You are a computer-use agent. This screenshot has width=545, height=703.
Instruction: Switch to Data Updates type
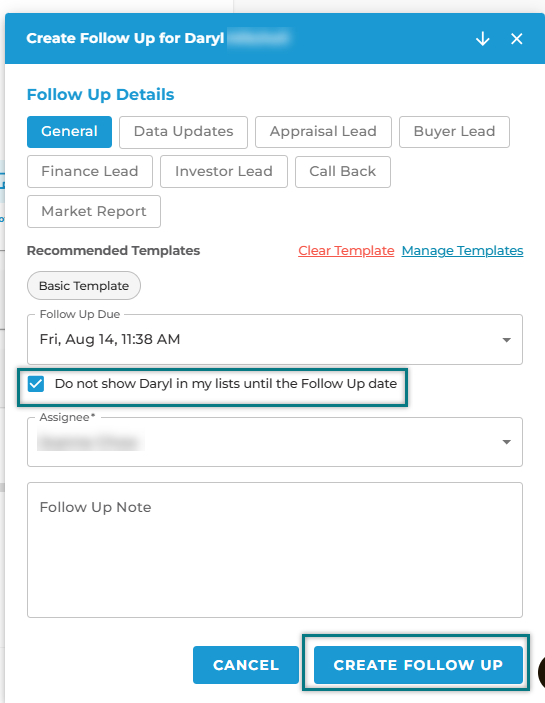(183, 132)
